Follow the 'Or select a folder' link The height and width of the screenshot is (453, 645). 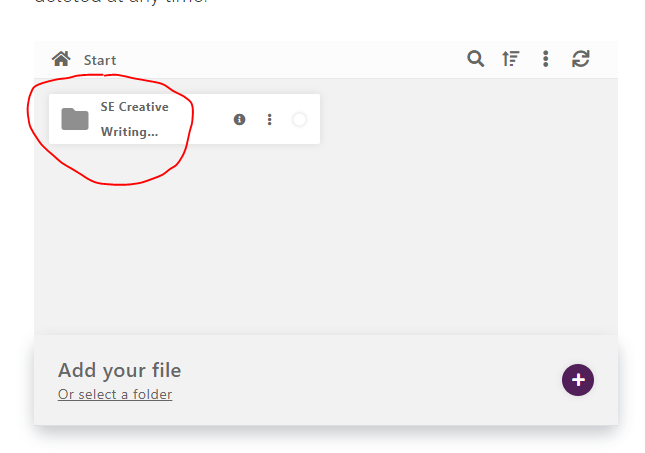[115, 394]
